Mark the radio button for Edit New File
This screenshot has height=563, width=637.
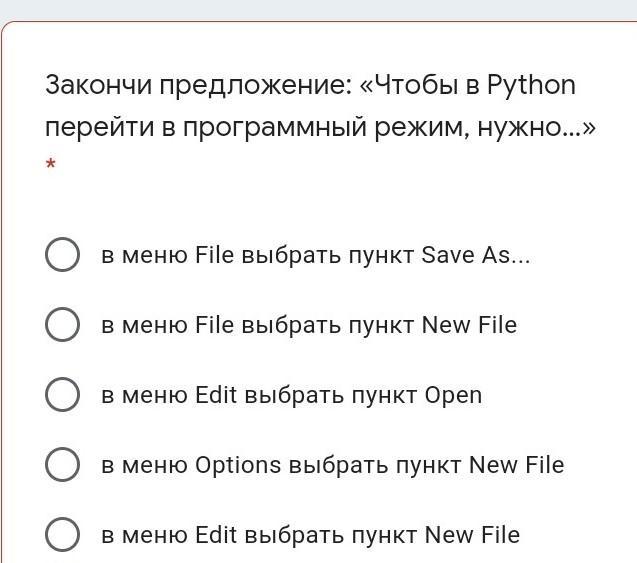point(62,535)
